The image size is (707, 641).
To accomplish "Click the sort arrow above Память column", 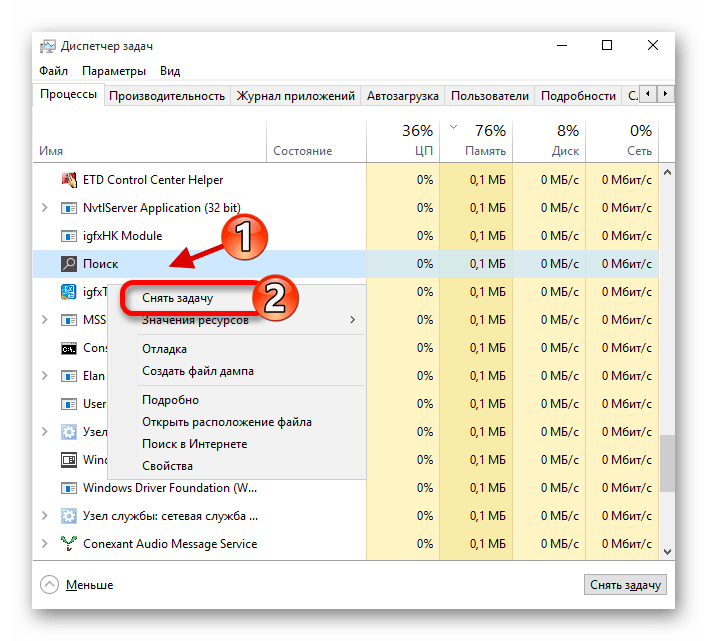I will click(x=454, y=127).
